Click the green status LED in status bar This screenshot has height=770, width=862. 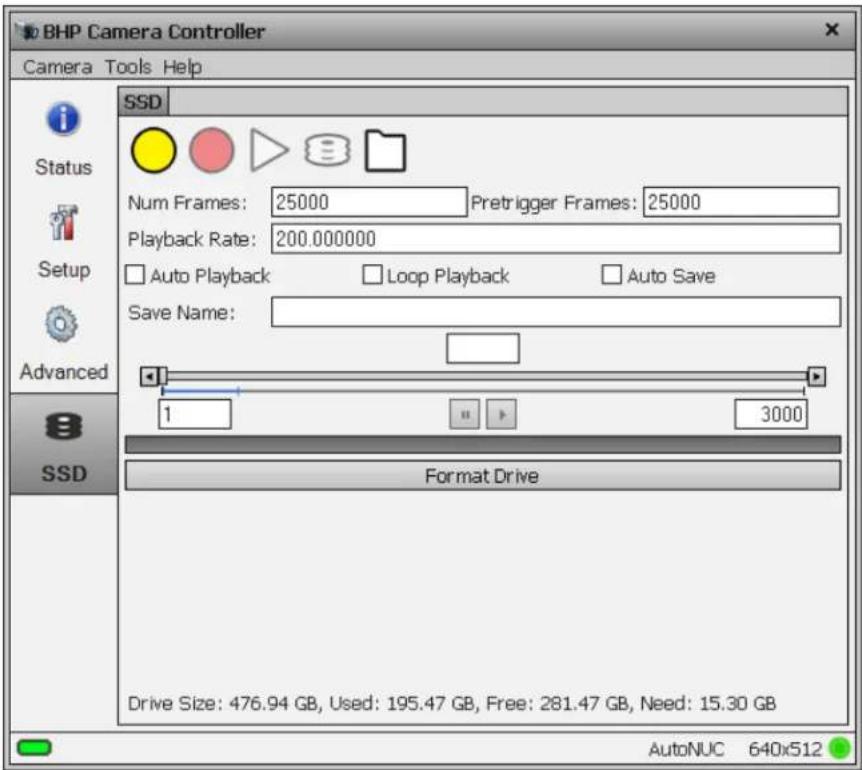(839, 748)
